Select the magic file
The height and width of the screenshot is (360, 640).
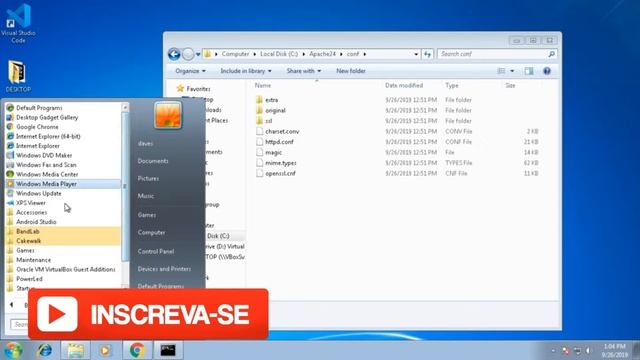tap(273, 153)
